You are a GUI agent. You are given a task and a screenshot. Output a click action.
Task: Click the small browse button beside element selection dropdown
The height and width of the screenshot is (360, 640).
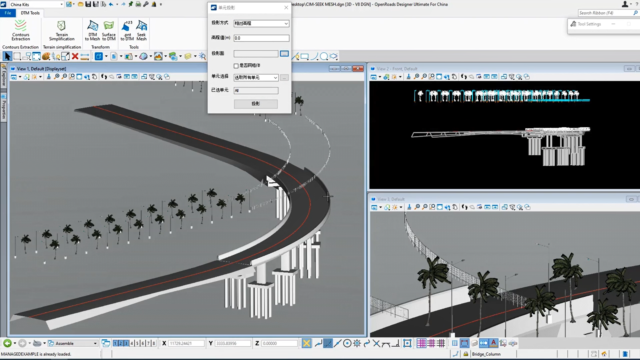[284, 77]
